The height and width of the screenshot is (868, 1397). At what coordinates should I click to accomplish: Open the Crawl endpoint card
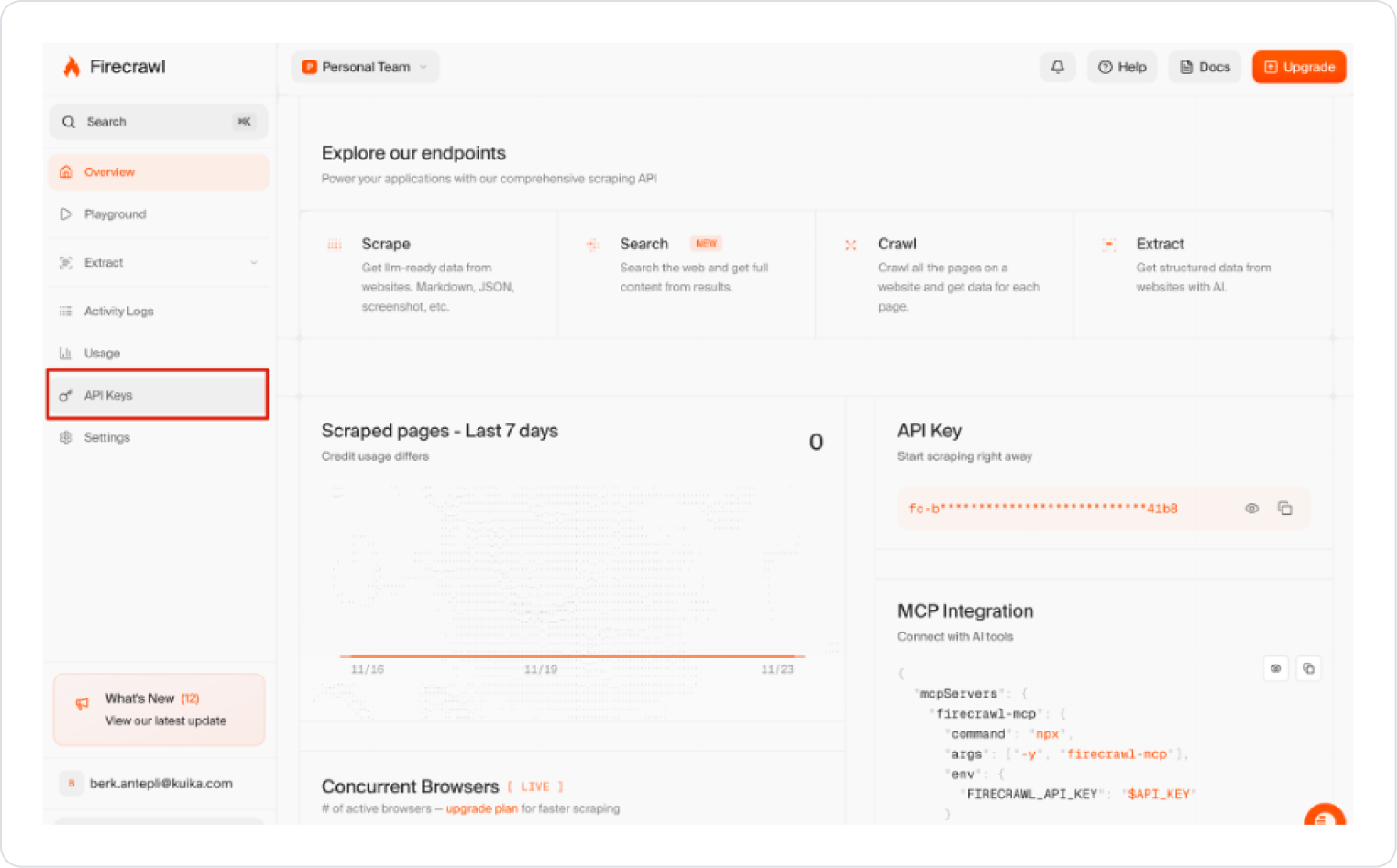(945, 275)
